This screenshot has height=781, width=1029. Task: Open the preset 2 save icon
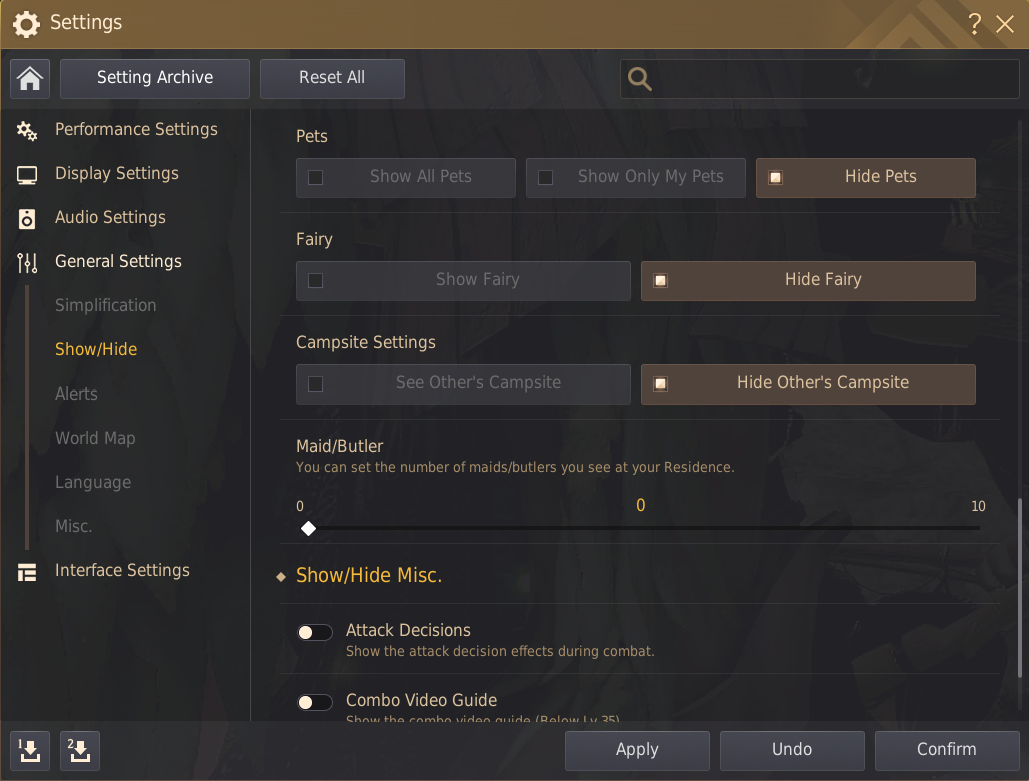click(80, 750)
